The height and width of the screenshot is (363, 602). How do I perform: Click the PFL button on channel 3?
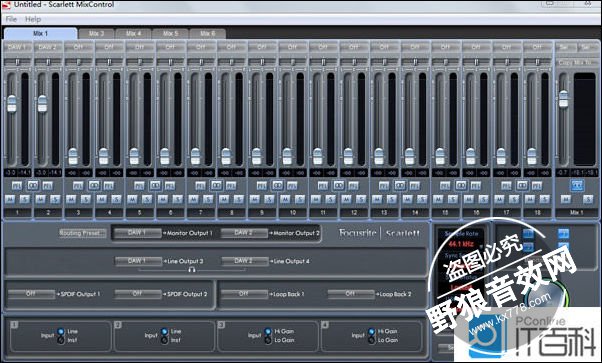(78, 186)
